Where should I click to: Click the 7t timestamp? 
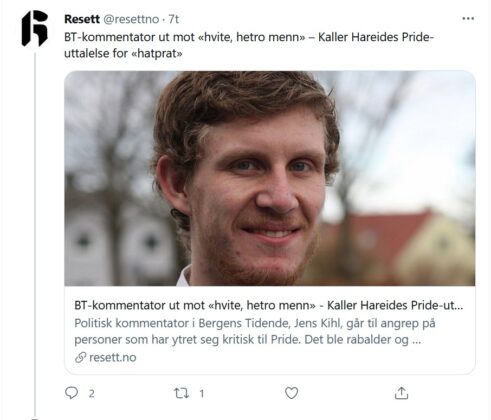(x=174, y=19)
